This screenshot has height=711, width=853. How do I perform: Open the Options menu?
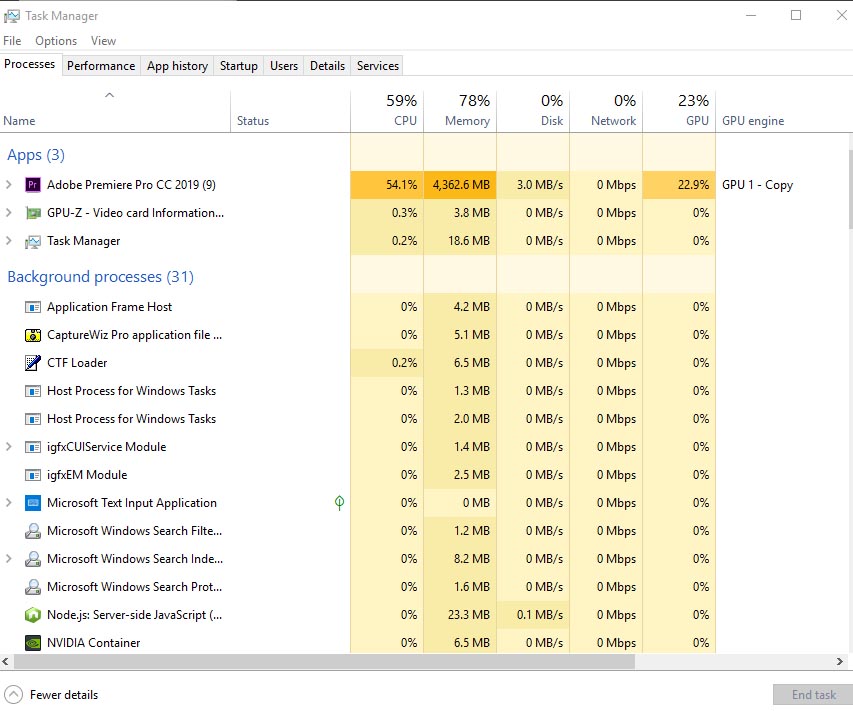[x=56, y=41]
